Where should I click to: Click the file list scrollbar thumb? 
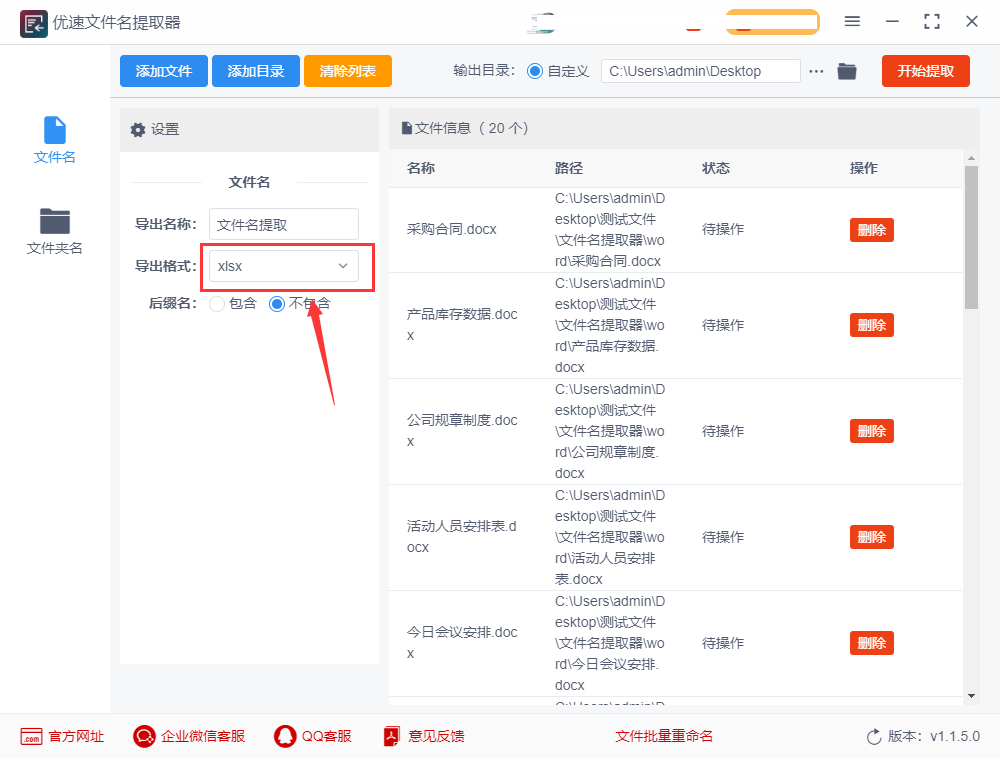click(x=971, y=238)
